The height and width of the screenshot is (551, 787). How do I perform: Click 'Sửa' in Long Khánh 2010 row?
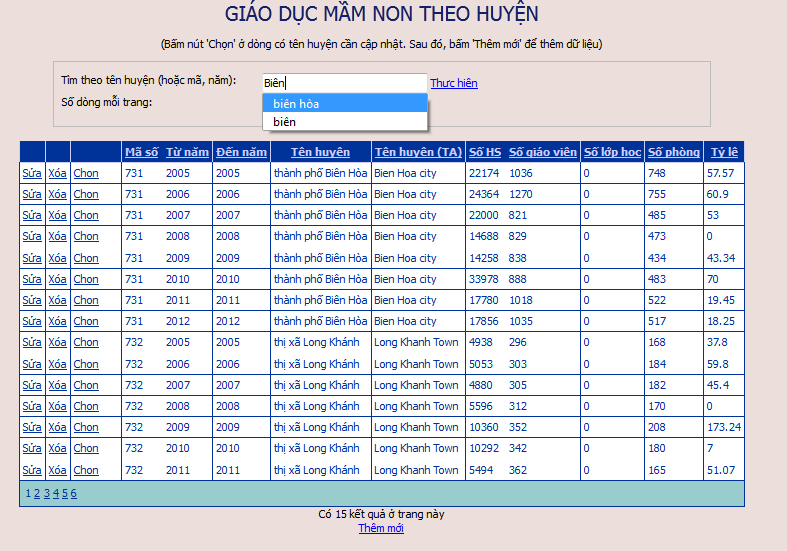[x=32, y=449]
